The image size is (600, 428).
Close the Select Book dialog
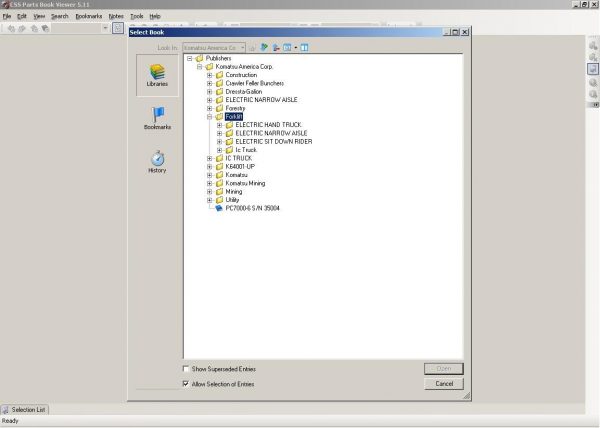[465, 32]
